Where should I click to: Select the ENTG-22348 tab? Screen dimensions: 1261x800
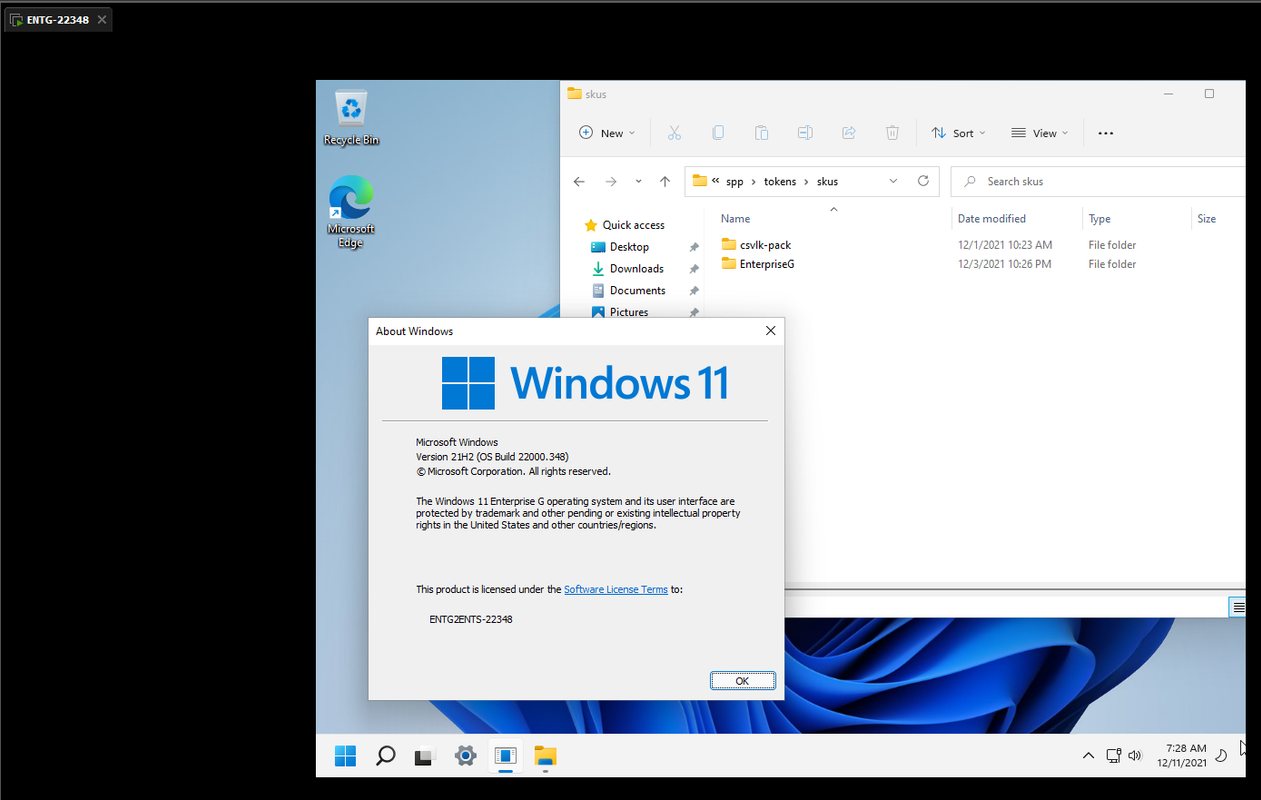pos(57,19)
